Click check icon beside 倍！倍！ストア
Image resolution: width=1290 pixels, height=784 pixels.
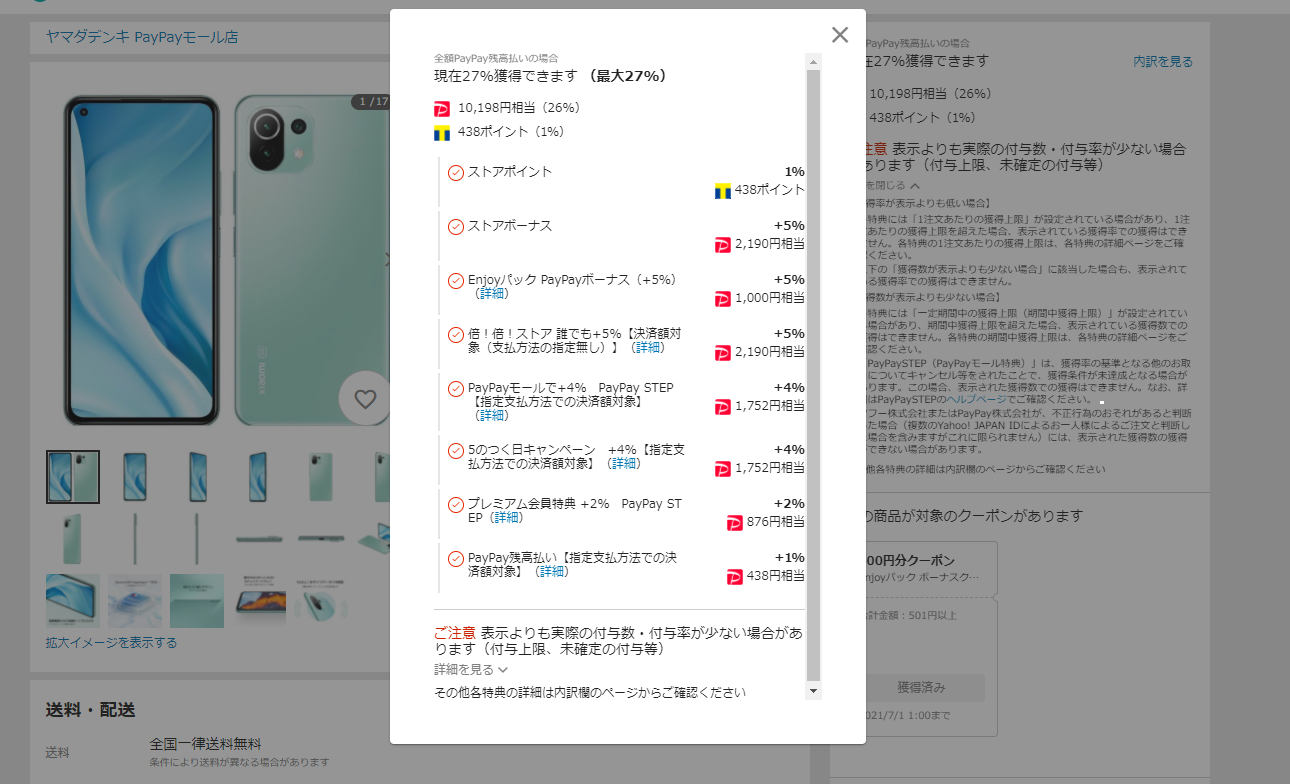click(x=456, y=334)
